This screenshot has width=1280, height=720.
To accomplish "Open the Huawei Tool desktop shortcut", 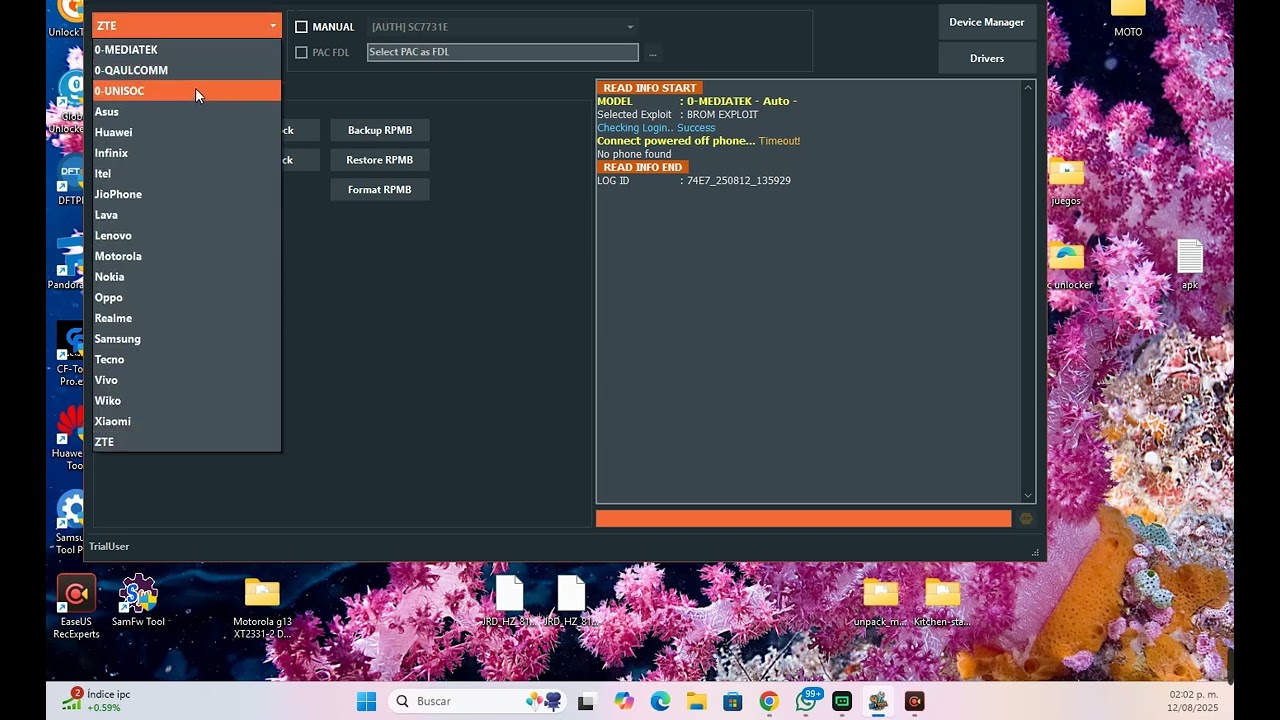I will tap(70, 438).
